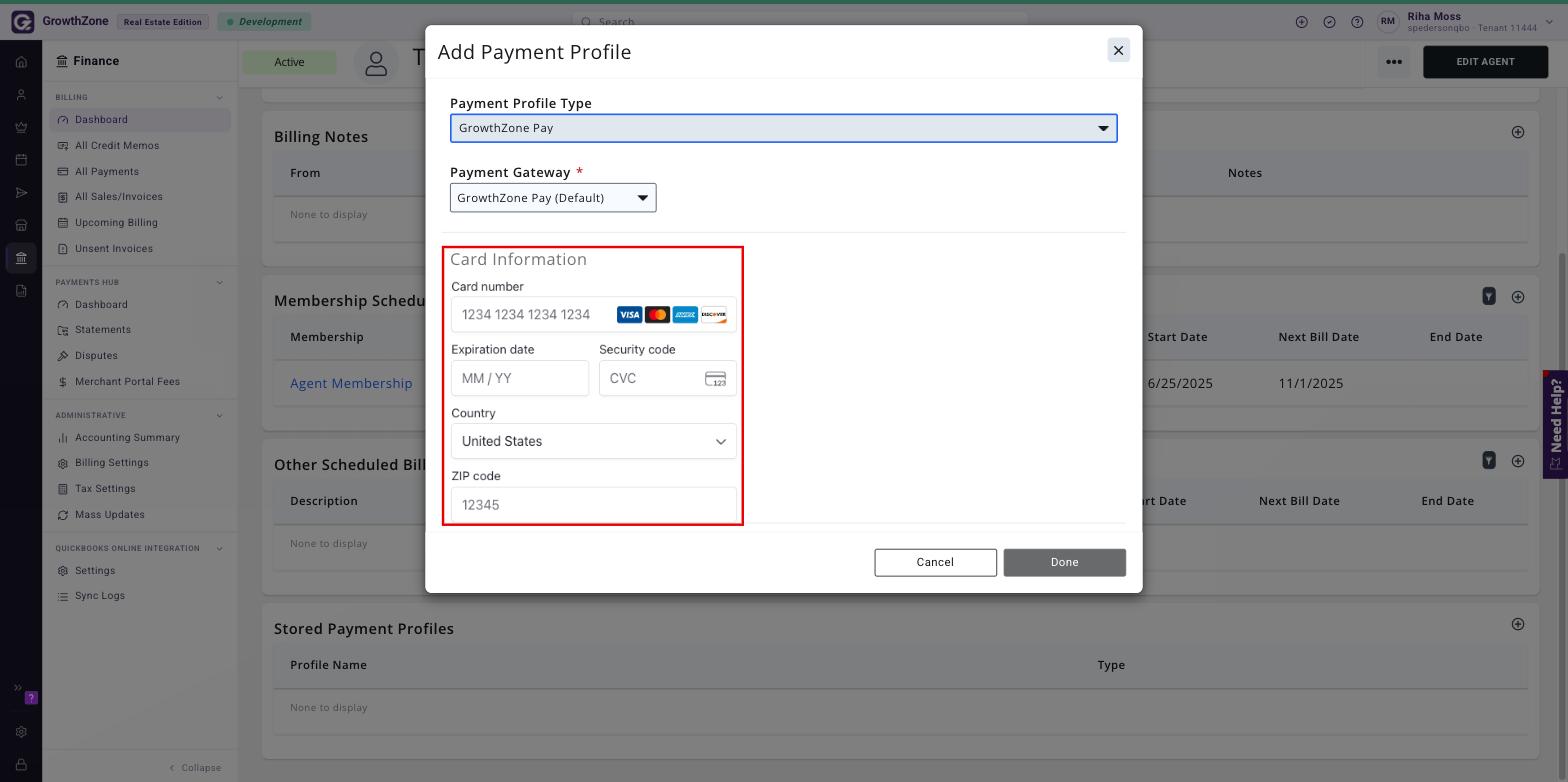Add a membership schedule with plus icon
The height and width of the screenshot is (782, 1568).
click(1518, 296)
